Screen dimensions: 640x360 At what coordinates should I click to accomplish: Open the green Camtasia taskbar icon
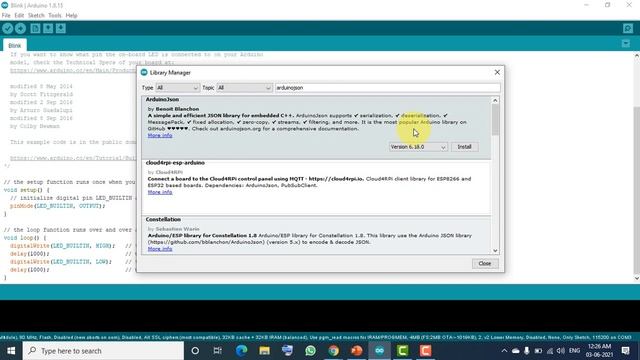coord(402,351)
